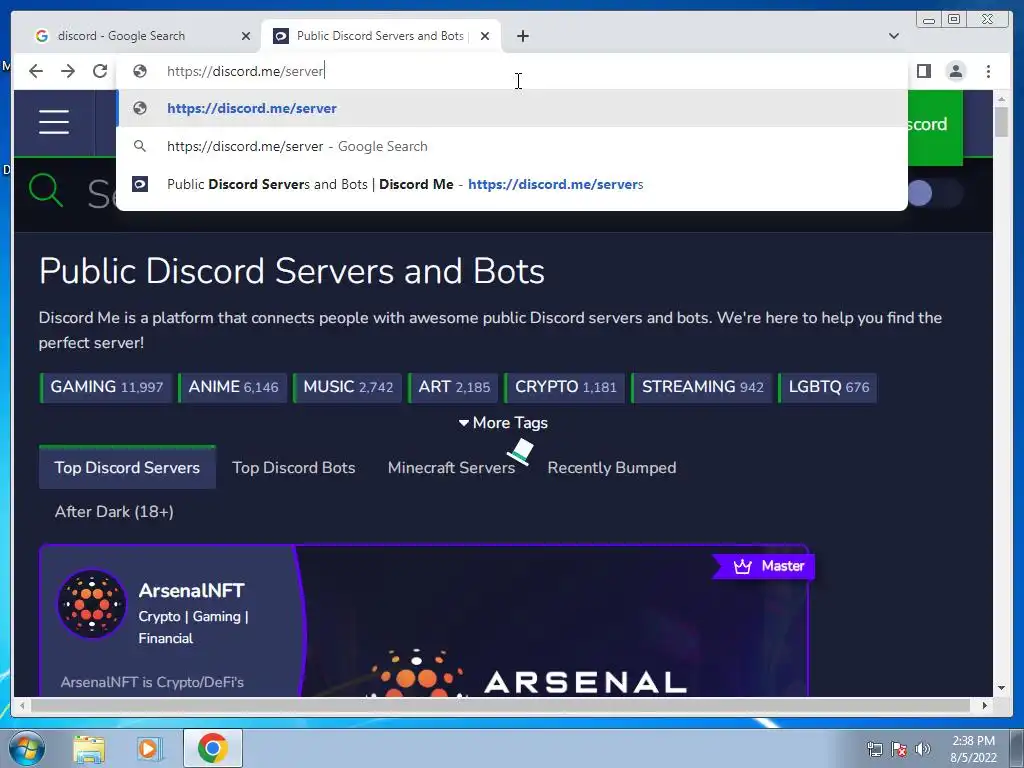Image resolution: width=1024 pixels, height=768 pixels.
Task: Close the 'discord - Google Search' tab
Action: click(246, 36)
